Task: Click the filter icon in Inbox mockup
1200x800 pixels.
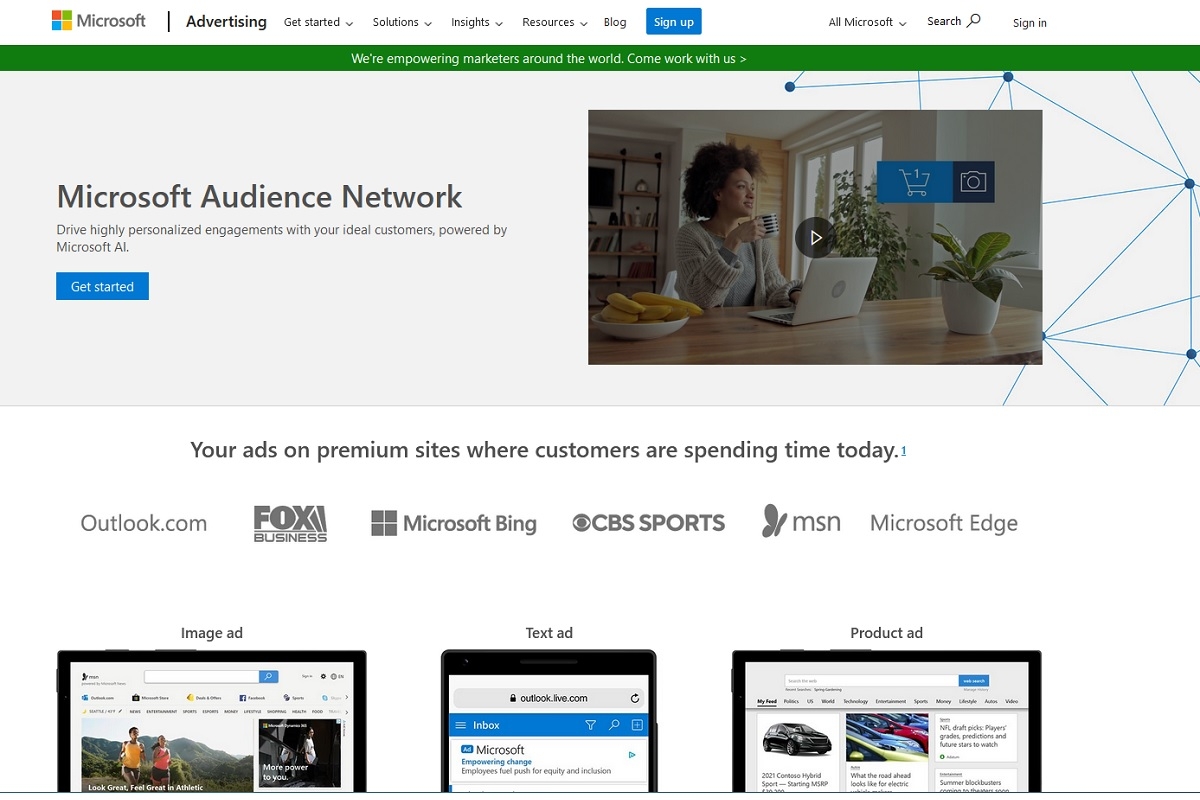Action: point(590,725)
